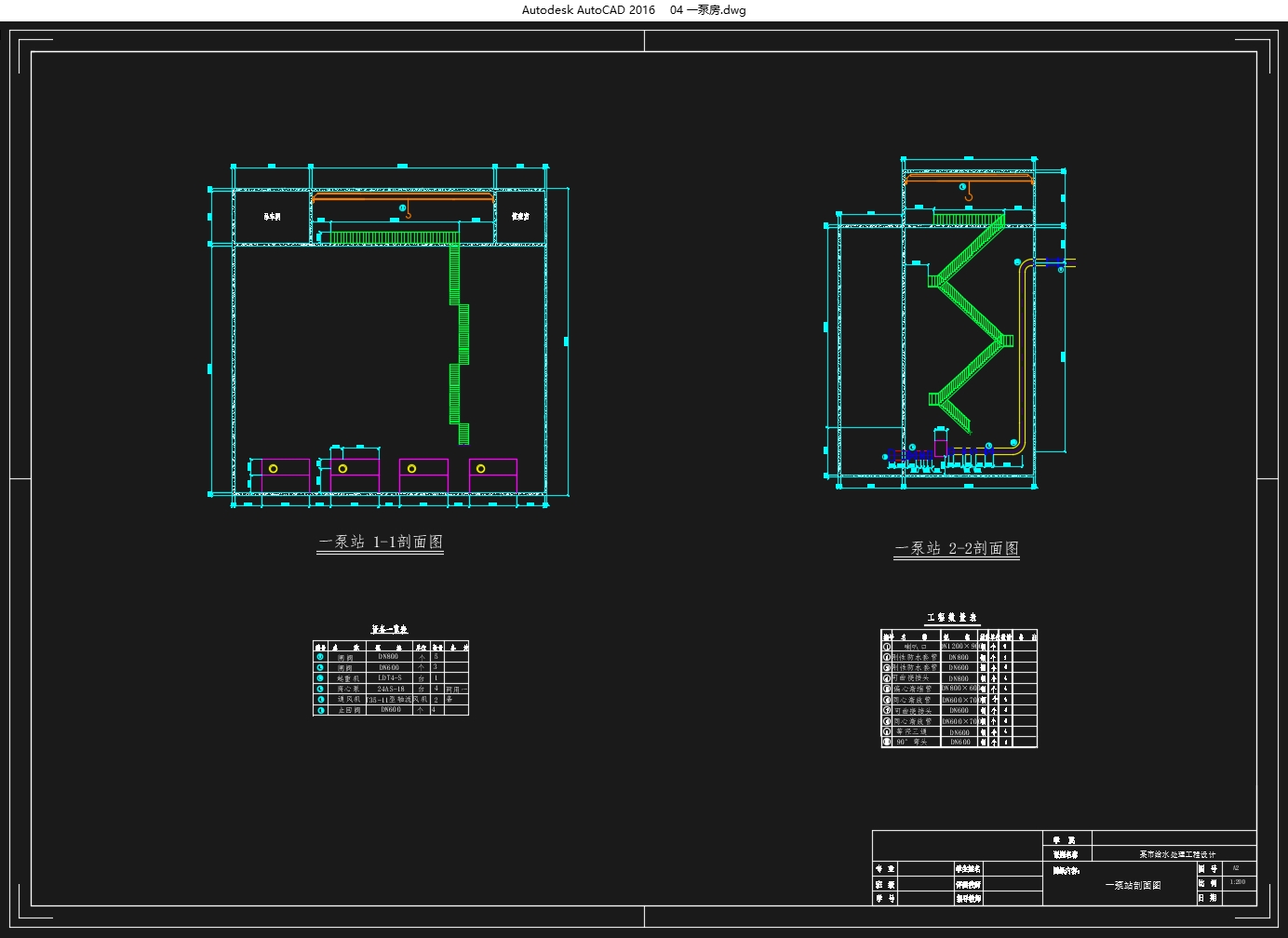
Task: Click '一泵站剖面图' in the title block
Action: coord(1133,885)
